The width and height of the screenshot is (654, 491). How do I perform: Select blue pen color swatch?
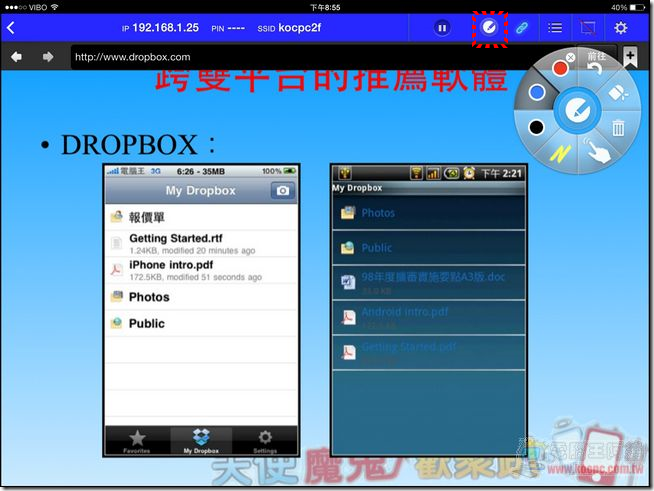[x=537, y=93]
